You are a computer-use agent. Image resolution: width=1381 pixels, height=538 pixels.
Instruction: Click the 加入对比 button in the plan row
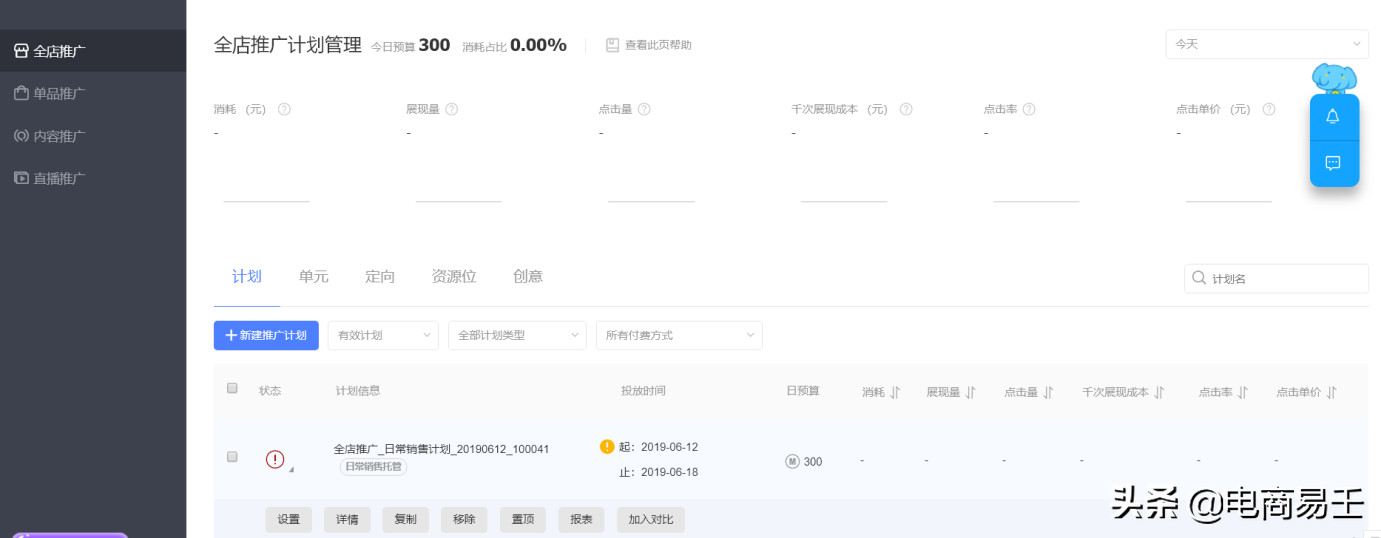[651, 520]
